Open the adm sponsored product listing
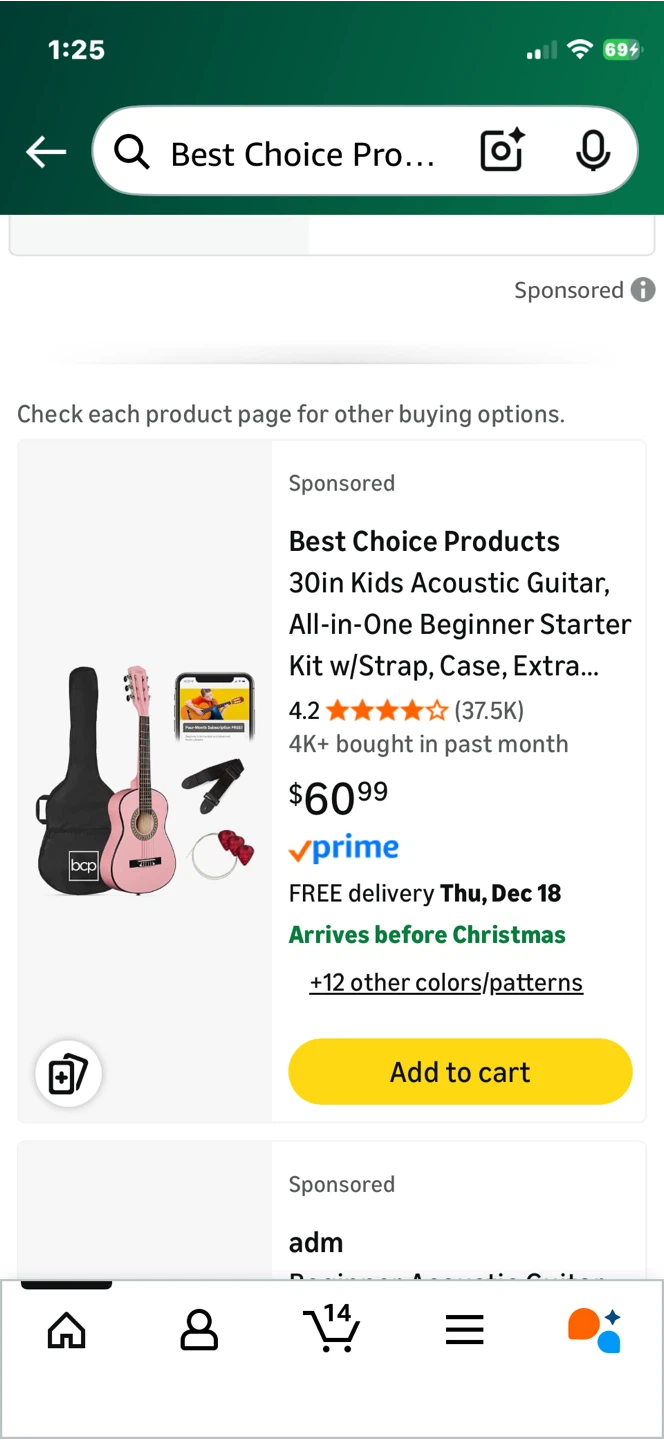The height and width of the screenshot is (1440, 664). click(316, 1243)
